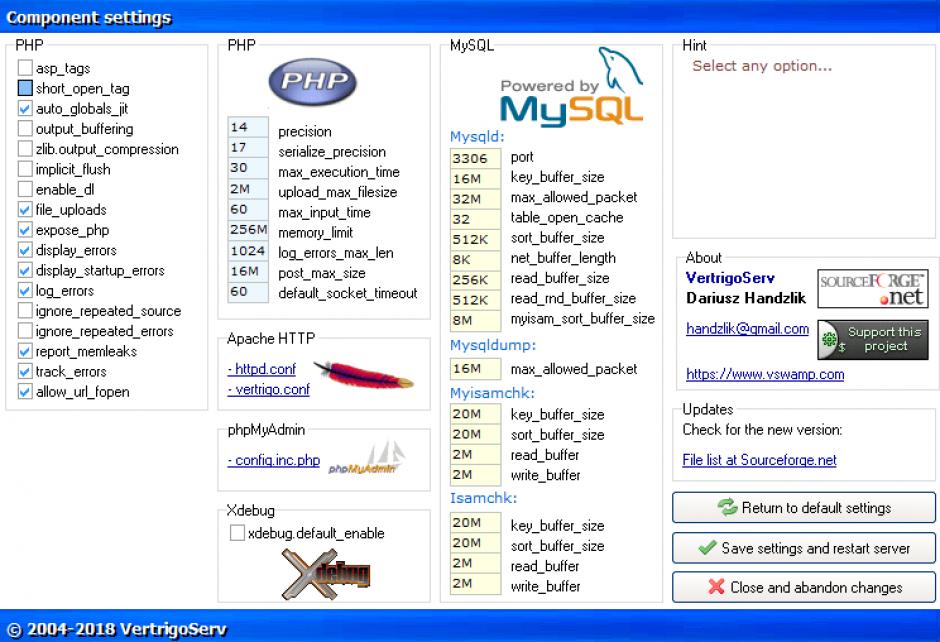
Task: Disable allow_url_fopen
Action: [x=25, y=392]
